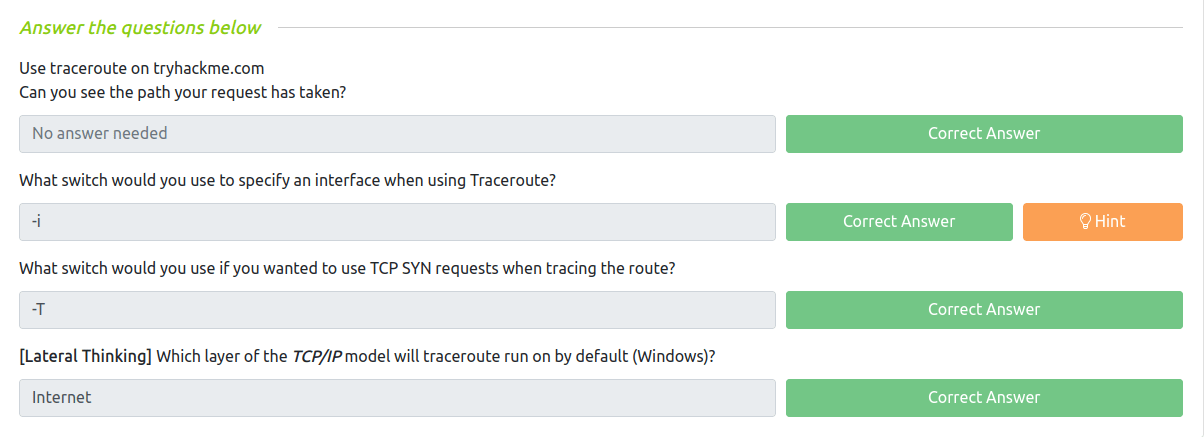Click the lightbulb icon on the Hint button

(x=1085, y=222)
